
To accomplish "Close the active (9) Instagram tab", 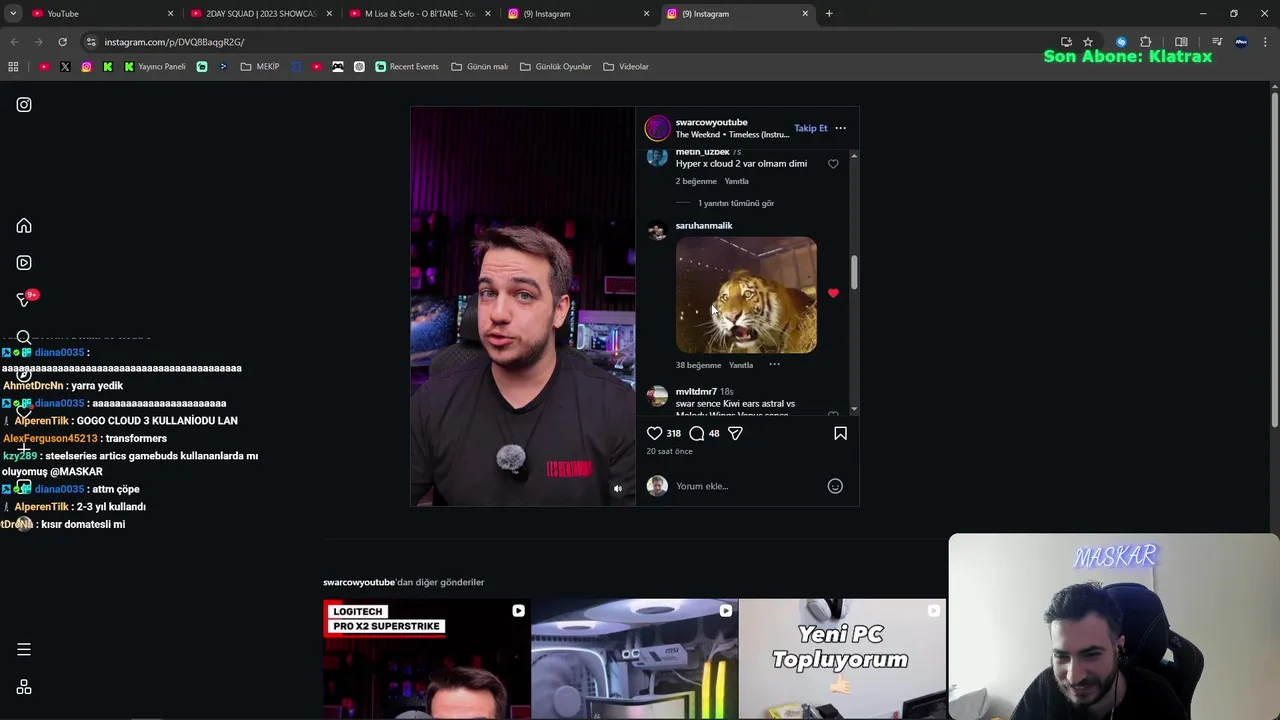I will point(805,14).
